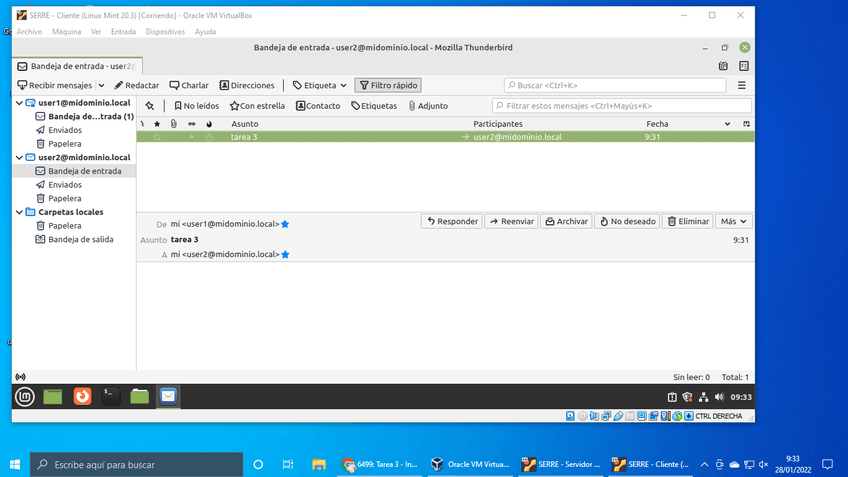The height and width of the screenshot is (477, 848).
Task: Click the star next to sender user1@midominio.local
Action: tap(286, 224)
